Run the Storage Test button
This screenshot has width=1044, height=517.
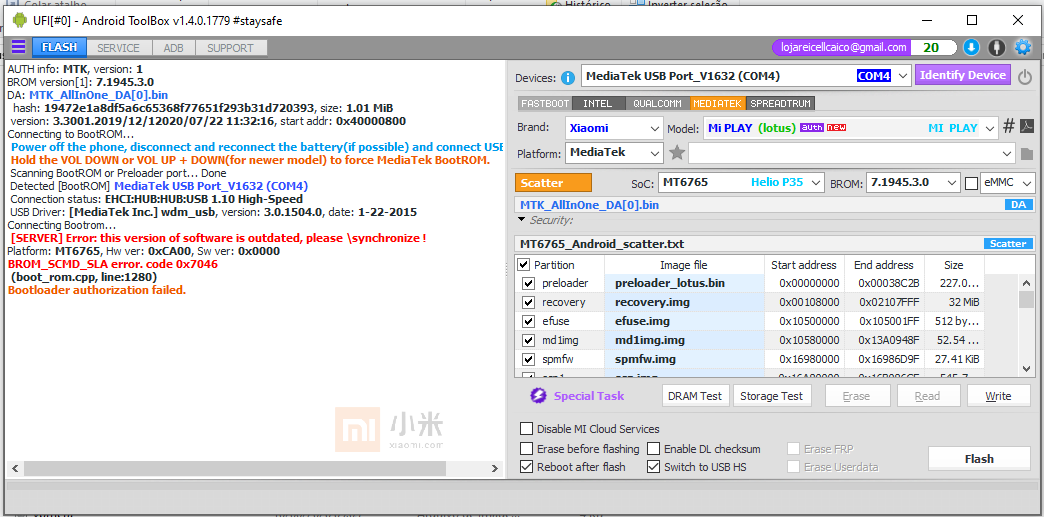tap(772, 396)
